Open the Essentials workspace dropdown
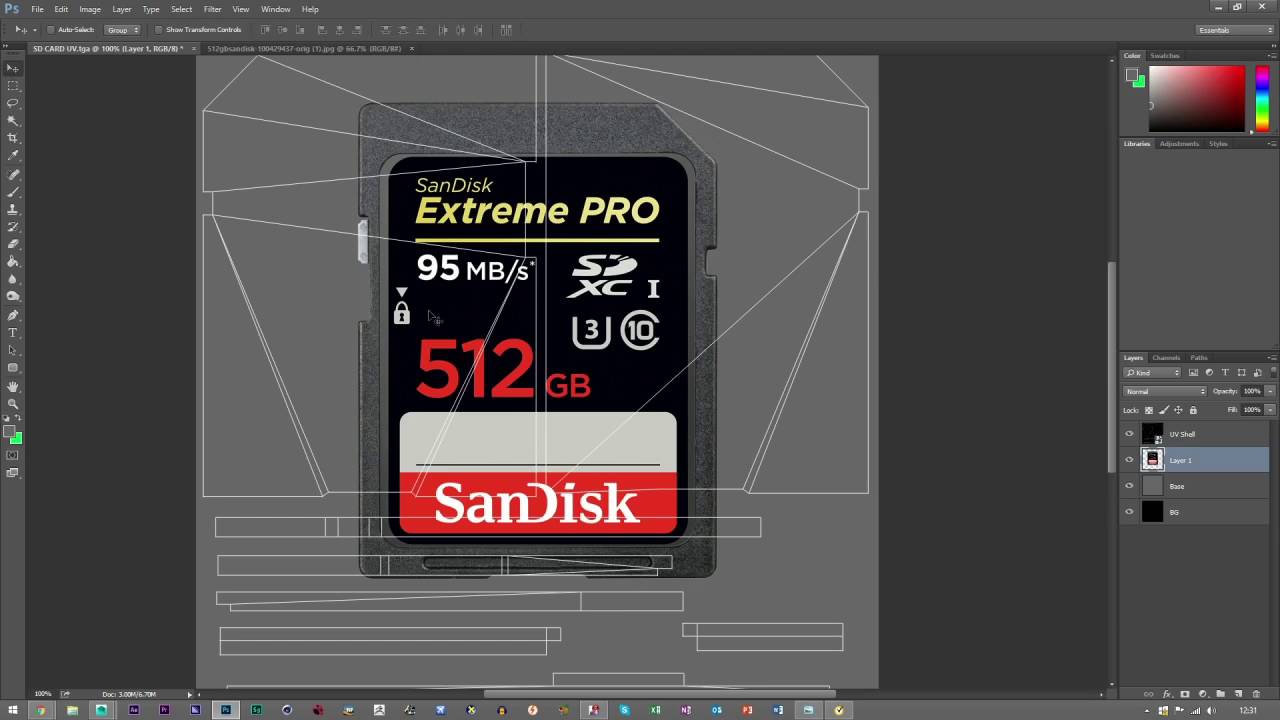The width and height of the screenshot is (1280, 720). (1236, 30)
